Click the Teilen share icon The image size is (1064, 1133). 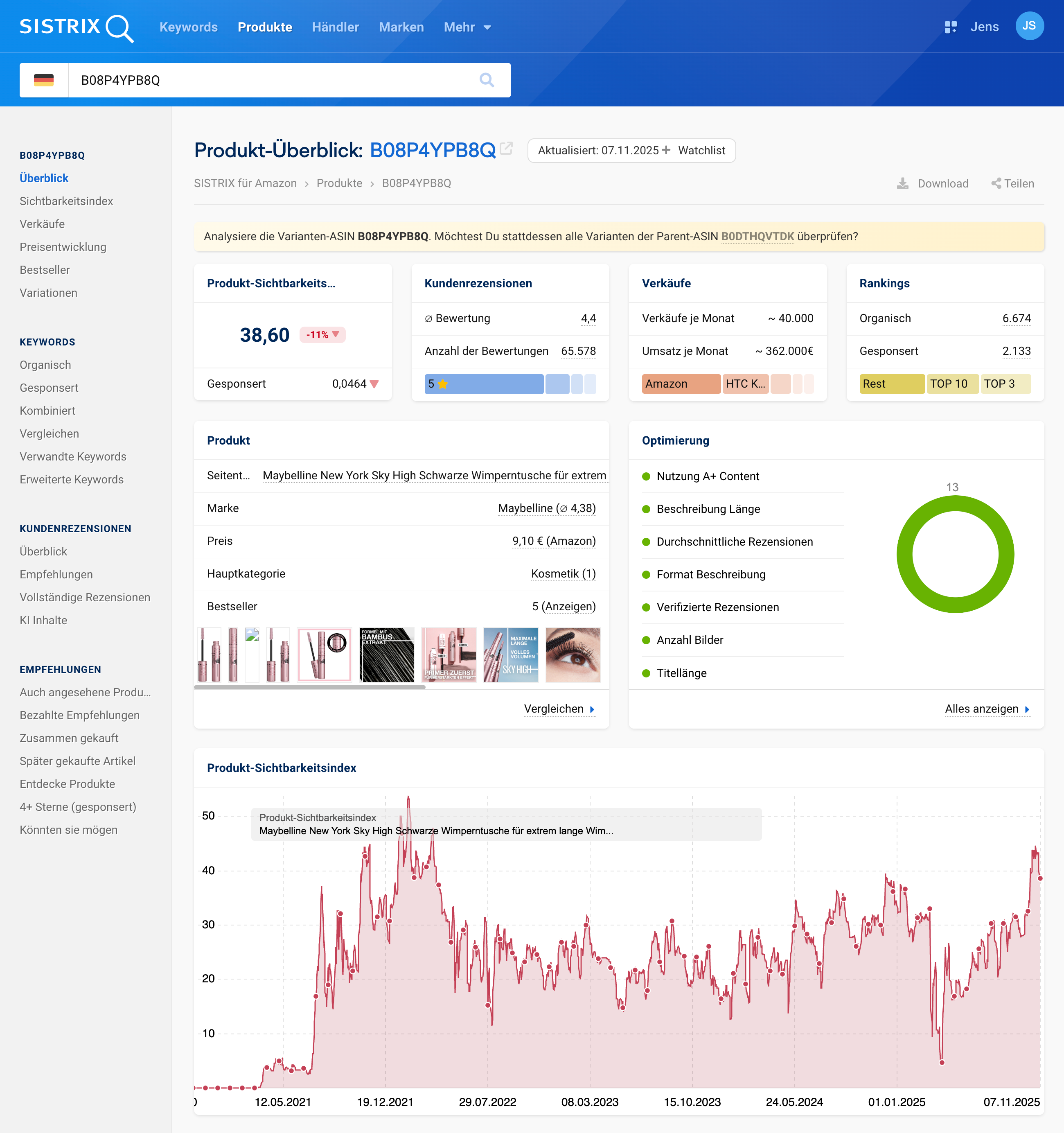[996, 183]
